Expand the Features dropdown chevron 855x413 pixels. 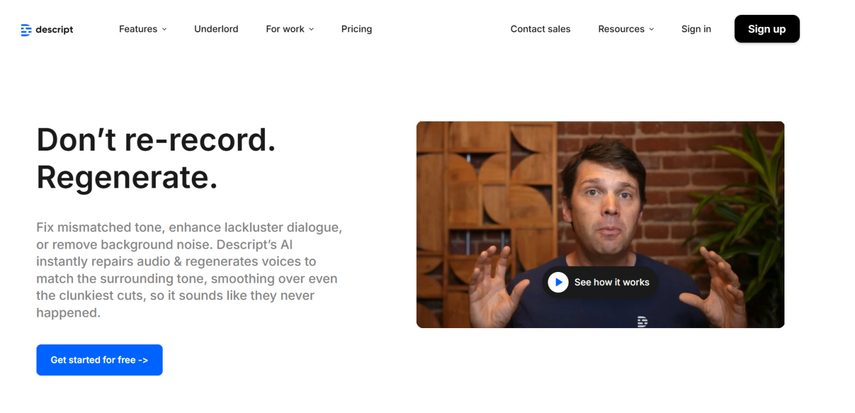164,30
